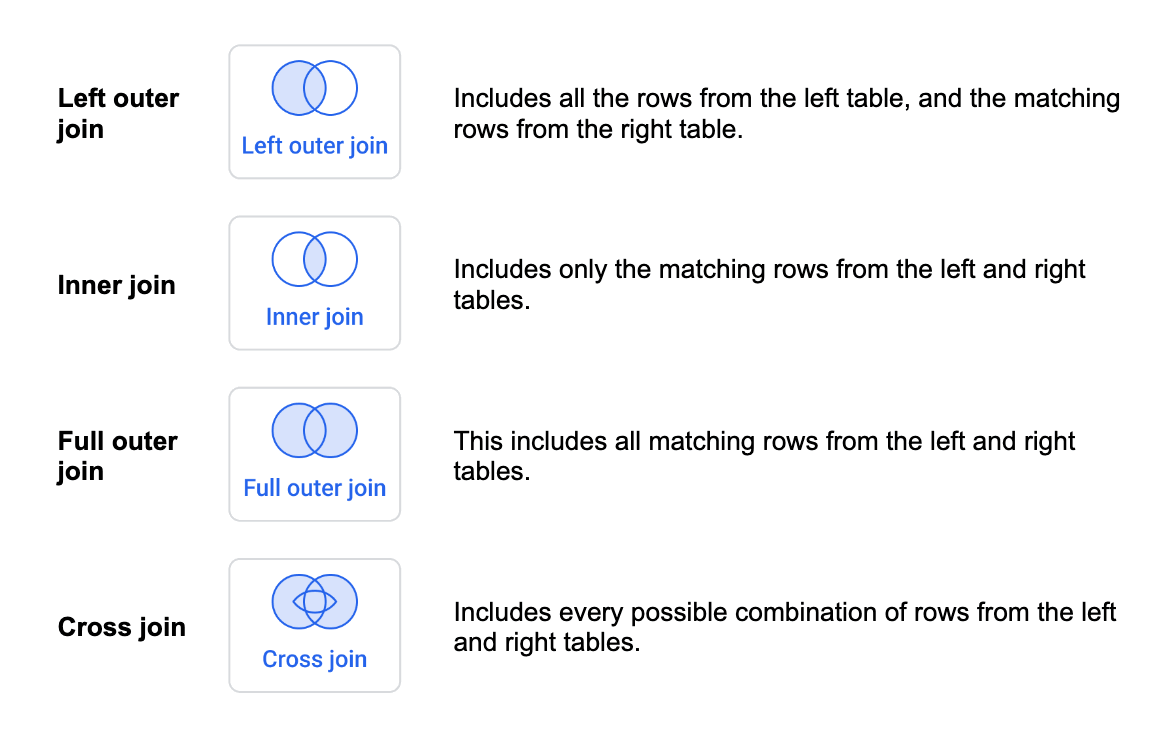Image resolution: width=1168 pixels, height=735 pixels.
Task: Click the description starting "This includes all matching rows"
Action: pos(764,455)
